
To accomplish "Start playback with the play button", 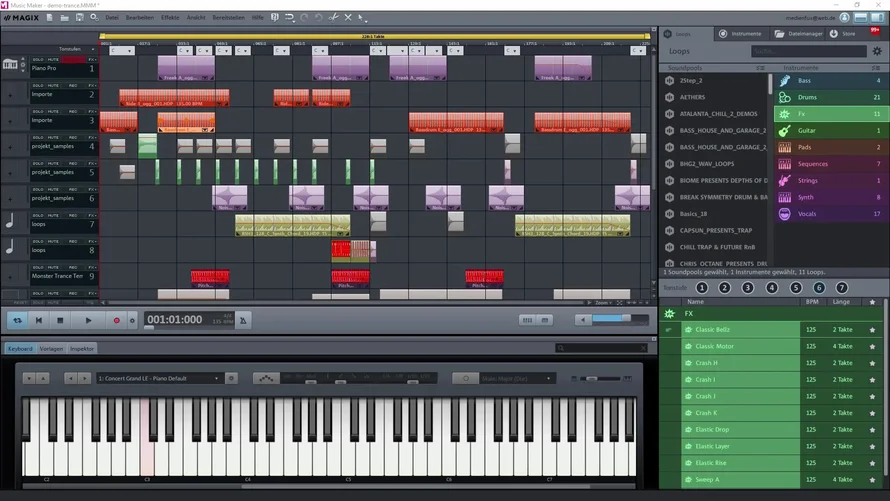I will (x=88, y=320).
